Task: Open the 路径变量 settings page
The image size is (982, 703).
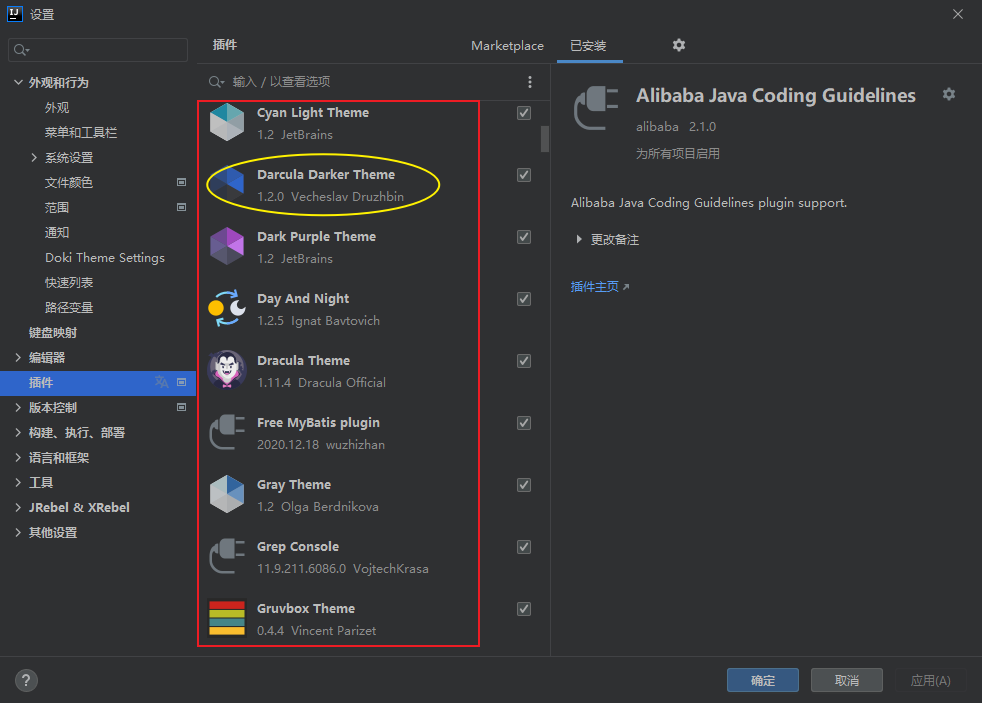Action: 69,308
